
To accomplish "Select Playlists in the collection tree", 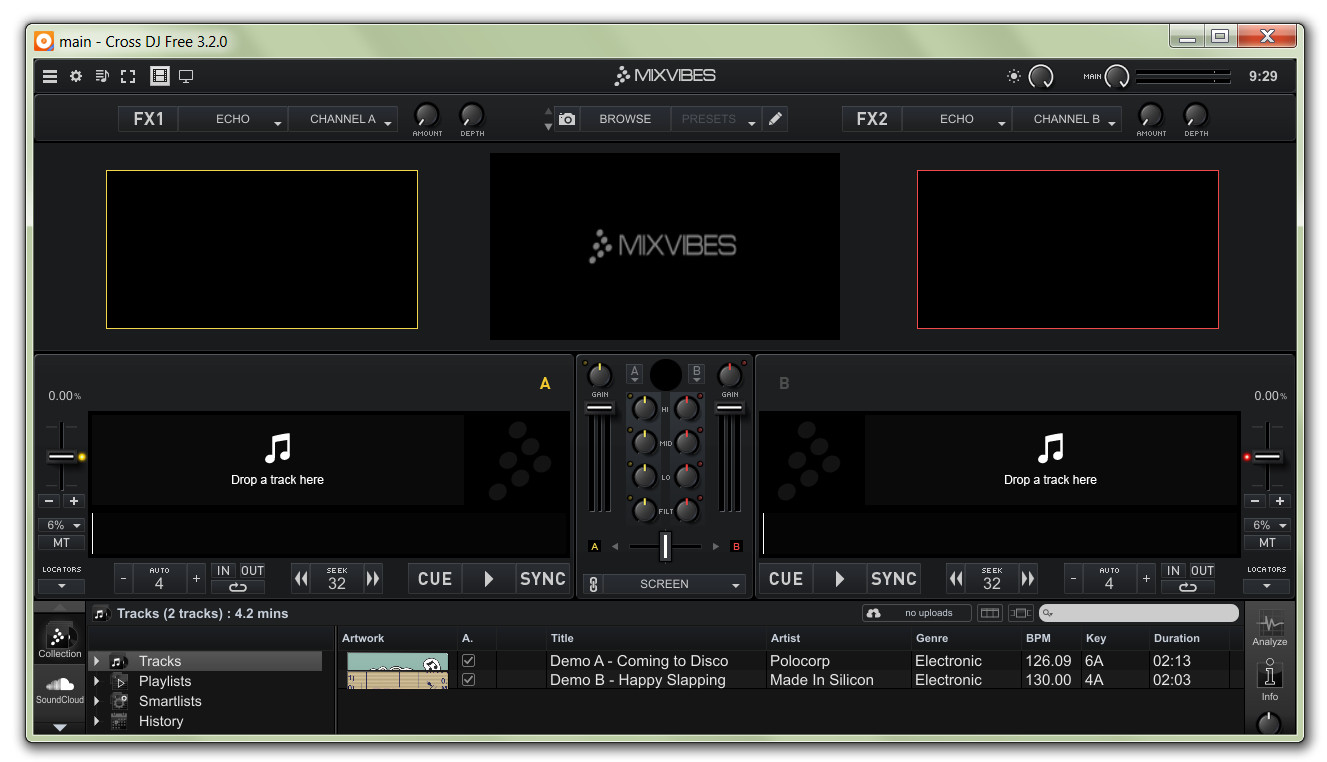I will [x=165, y=681].
